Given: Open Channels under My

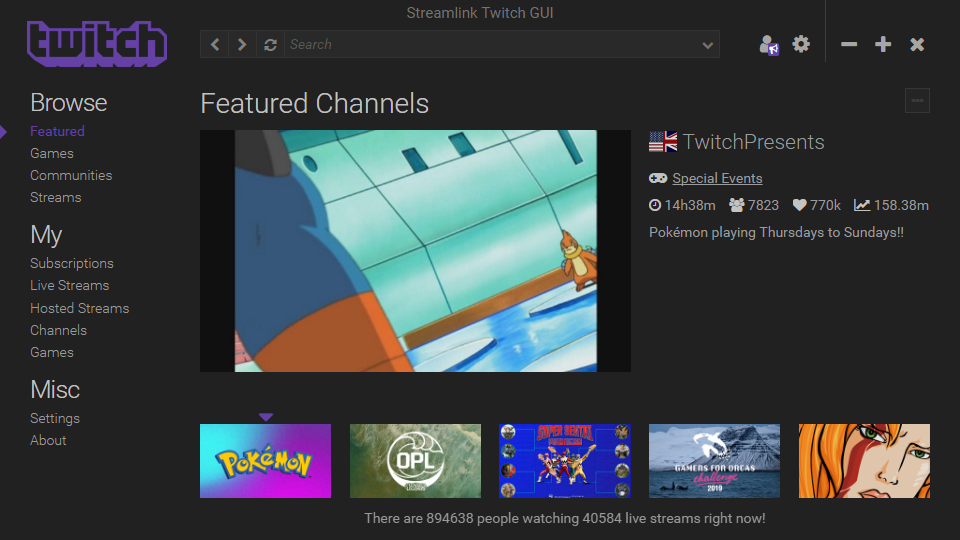Looking at the screenshot, I should pyautogui.click(x=58, y=330).
